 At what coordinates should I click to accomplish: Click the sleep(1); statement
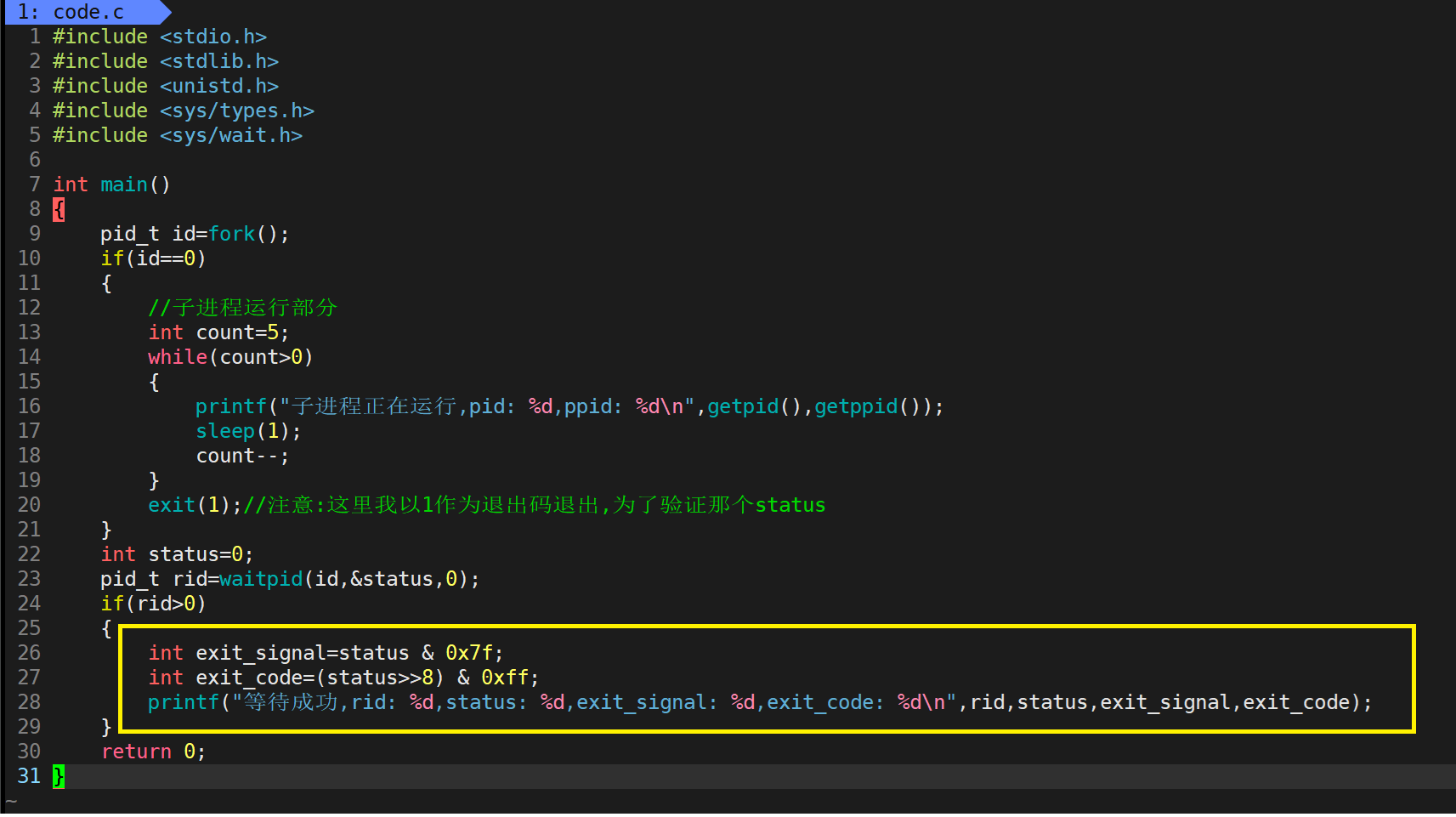tap(248, 431)
